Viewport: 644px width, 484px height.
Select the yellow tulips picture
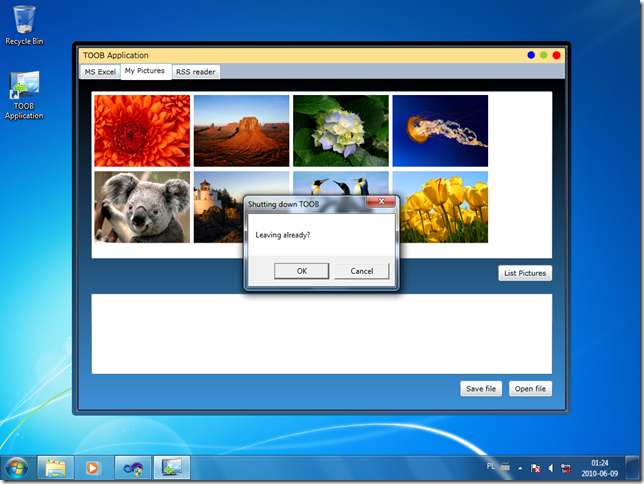click(444, 207)
